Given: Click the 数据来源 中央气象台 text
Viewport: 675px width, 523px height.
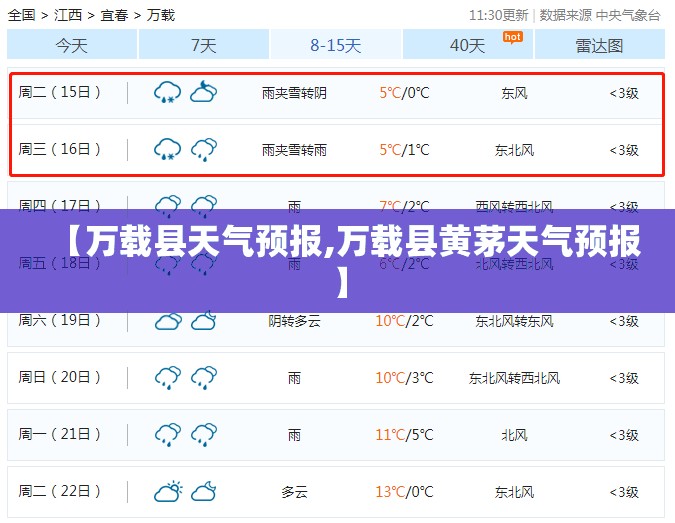Looking at the screenshot, I should [600, 15].
